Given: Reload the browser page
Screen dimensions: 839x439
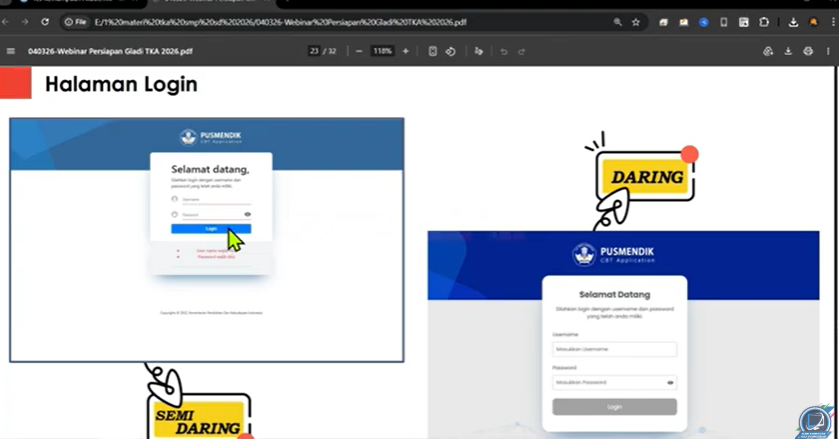Looking at the screenshot, I should [45, 22].
